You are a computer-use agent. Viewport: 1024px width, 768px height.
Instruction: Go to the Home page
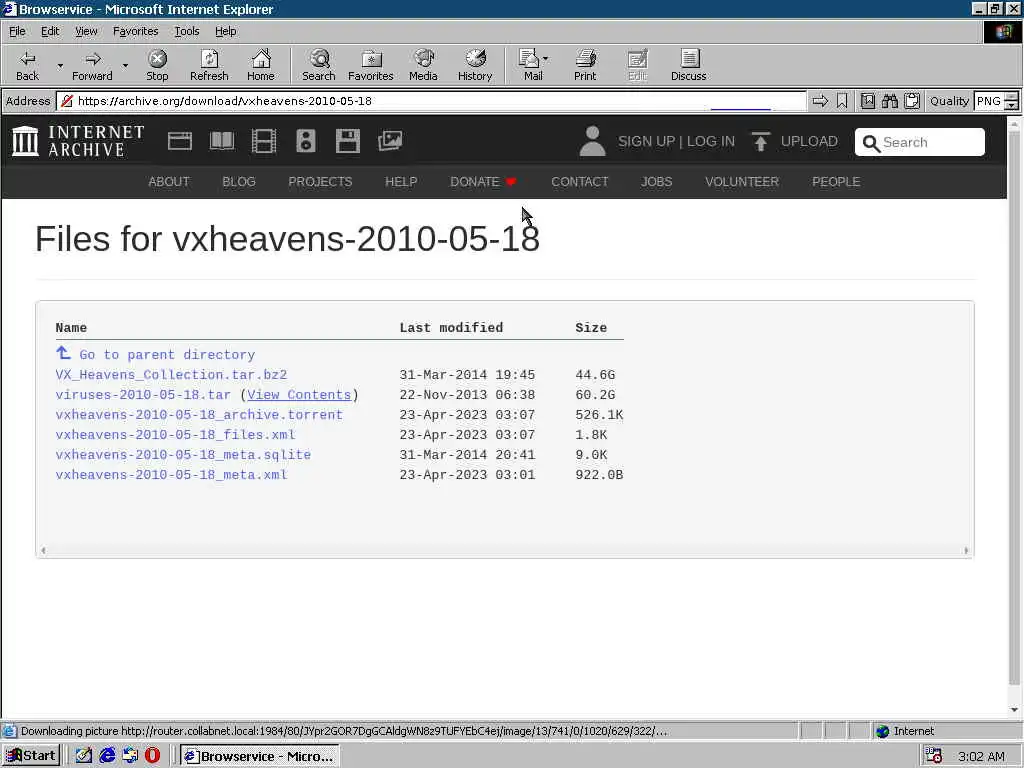261,65
